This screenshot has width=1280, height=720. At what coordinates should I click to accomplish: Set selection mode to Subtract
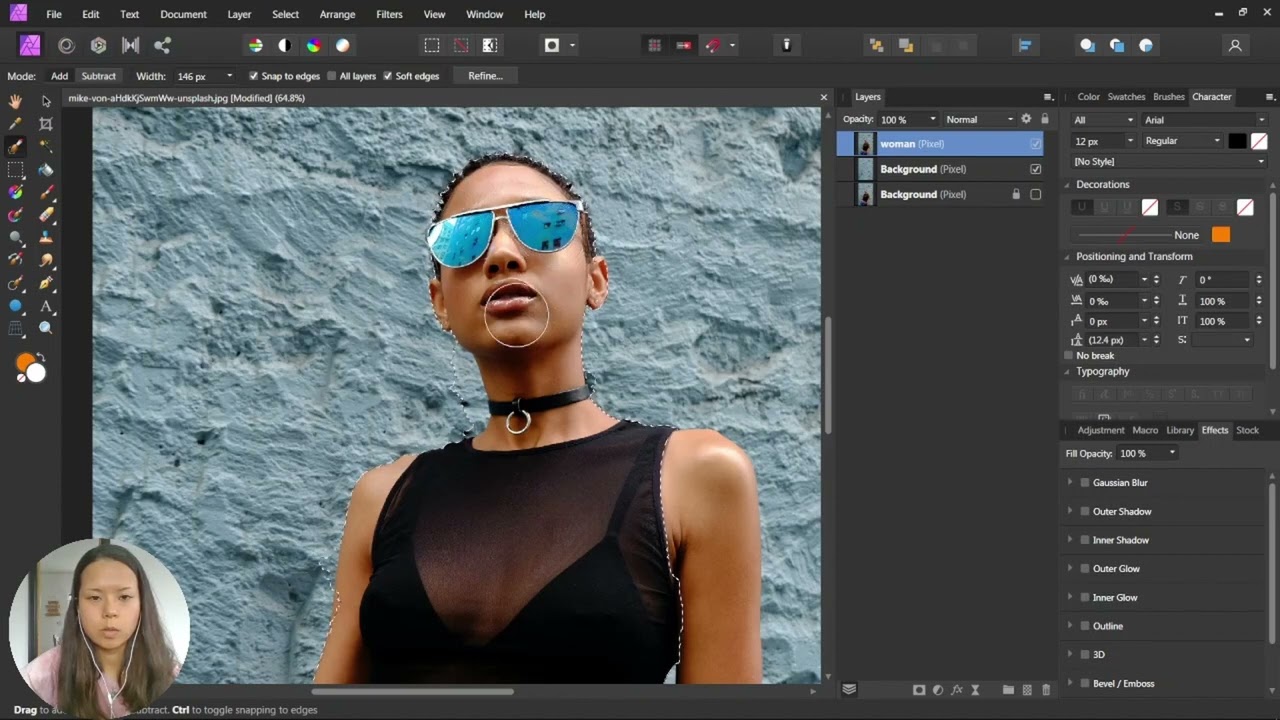(98, 76)
